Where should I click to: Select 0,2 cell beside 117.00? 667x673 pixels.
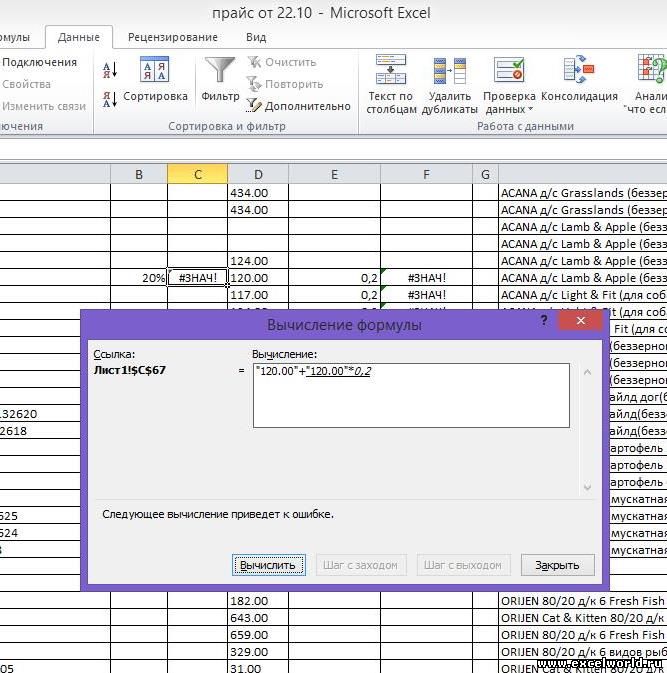pos(334,295)
